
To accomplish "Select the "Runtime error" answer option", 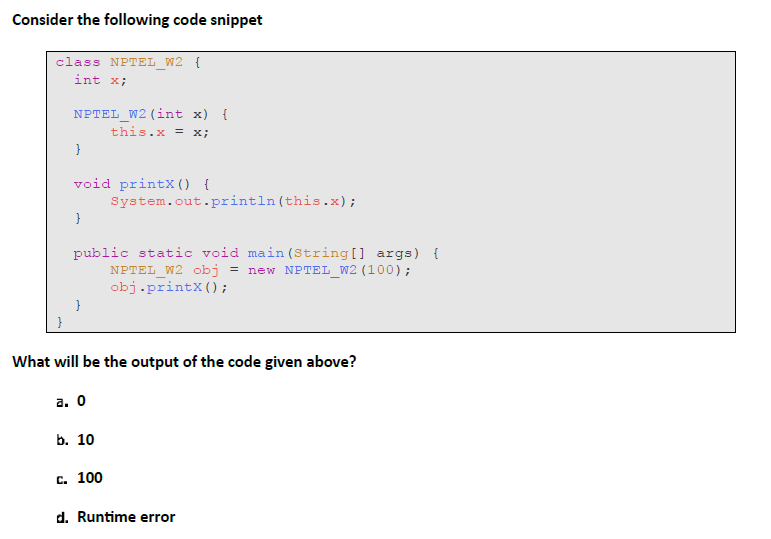I will point(116,517).
